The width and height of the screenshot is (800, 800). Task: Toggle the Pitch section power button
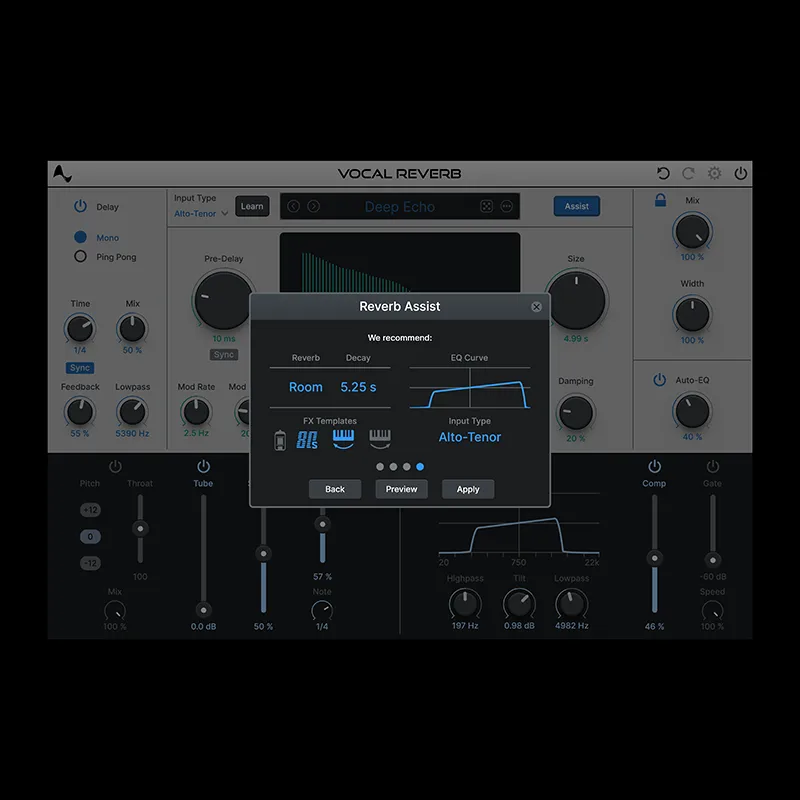pos(115,466)
